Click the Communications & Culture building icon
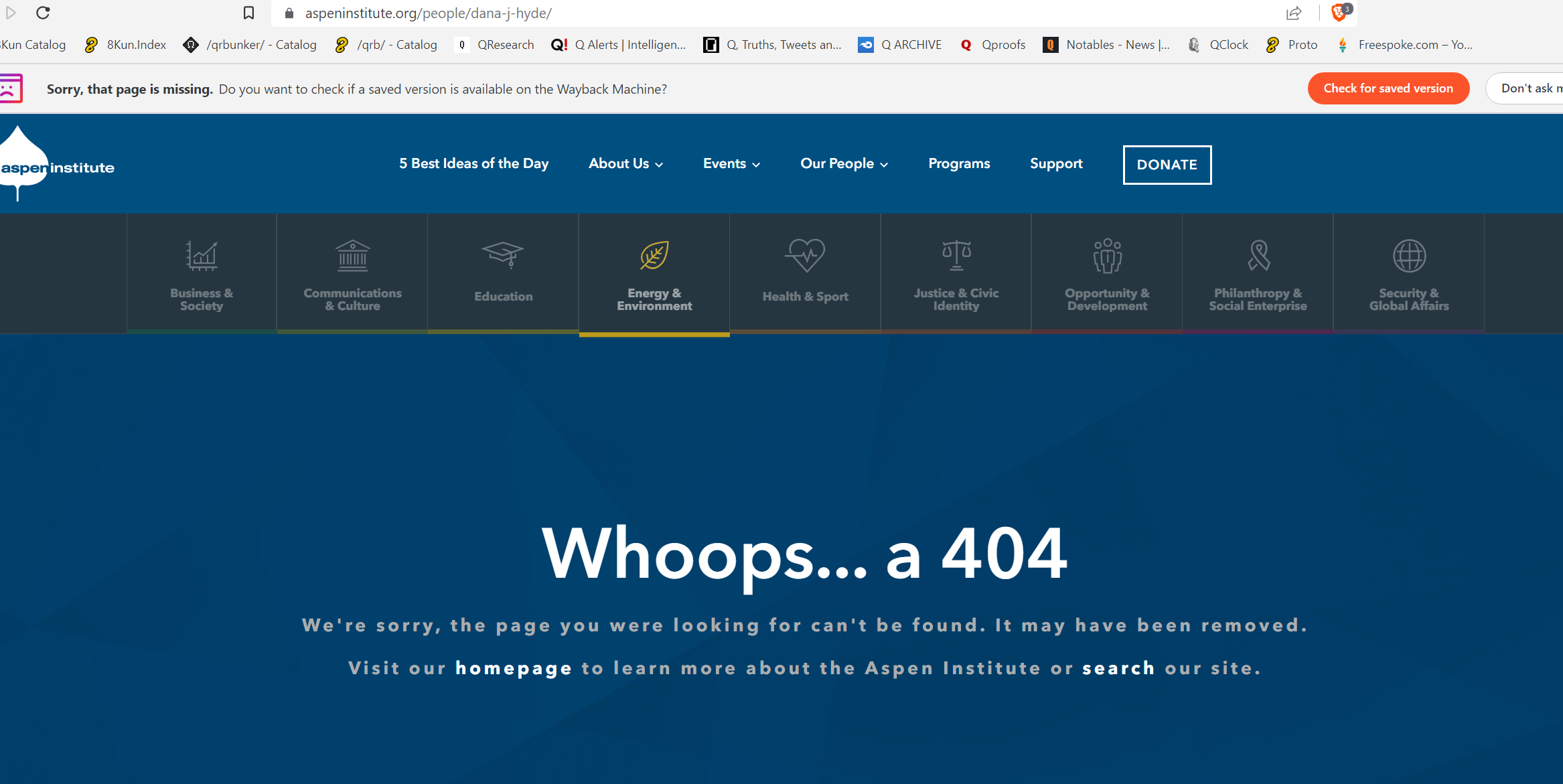Image resolution: width=1563 pixels, height=784 pixels. pos(353,256)
